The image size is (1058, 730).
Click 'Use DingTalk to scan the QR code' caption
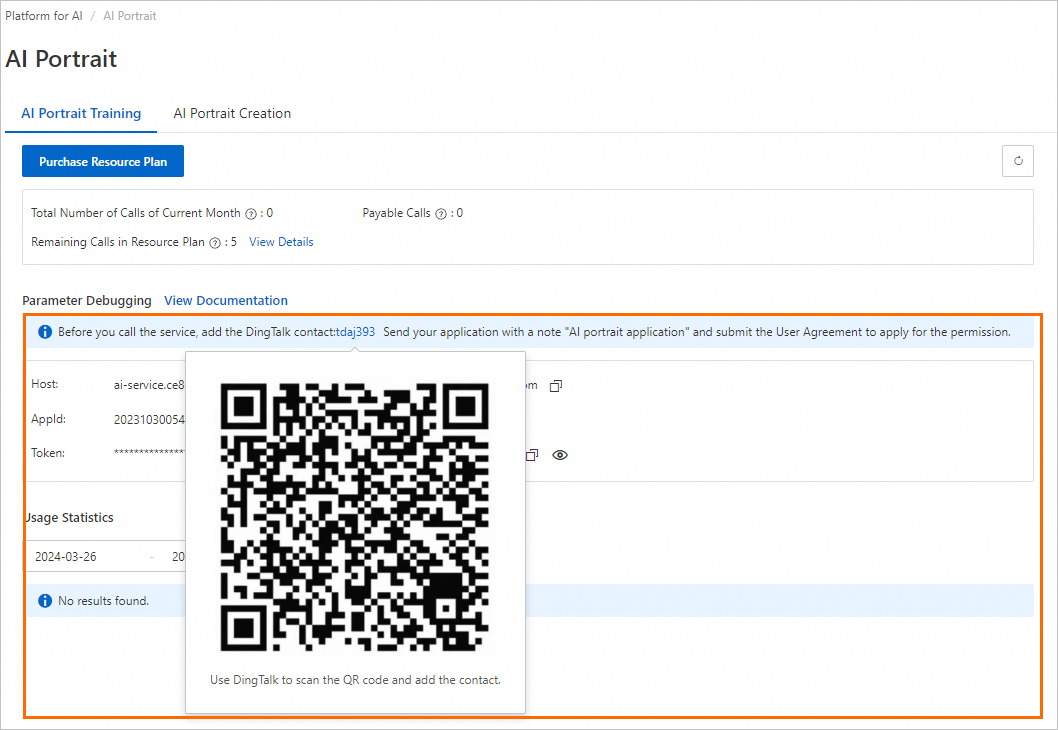click(x=356, y=680)
